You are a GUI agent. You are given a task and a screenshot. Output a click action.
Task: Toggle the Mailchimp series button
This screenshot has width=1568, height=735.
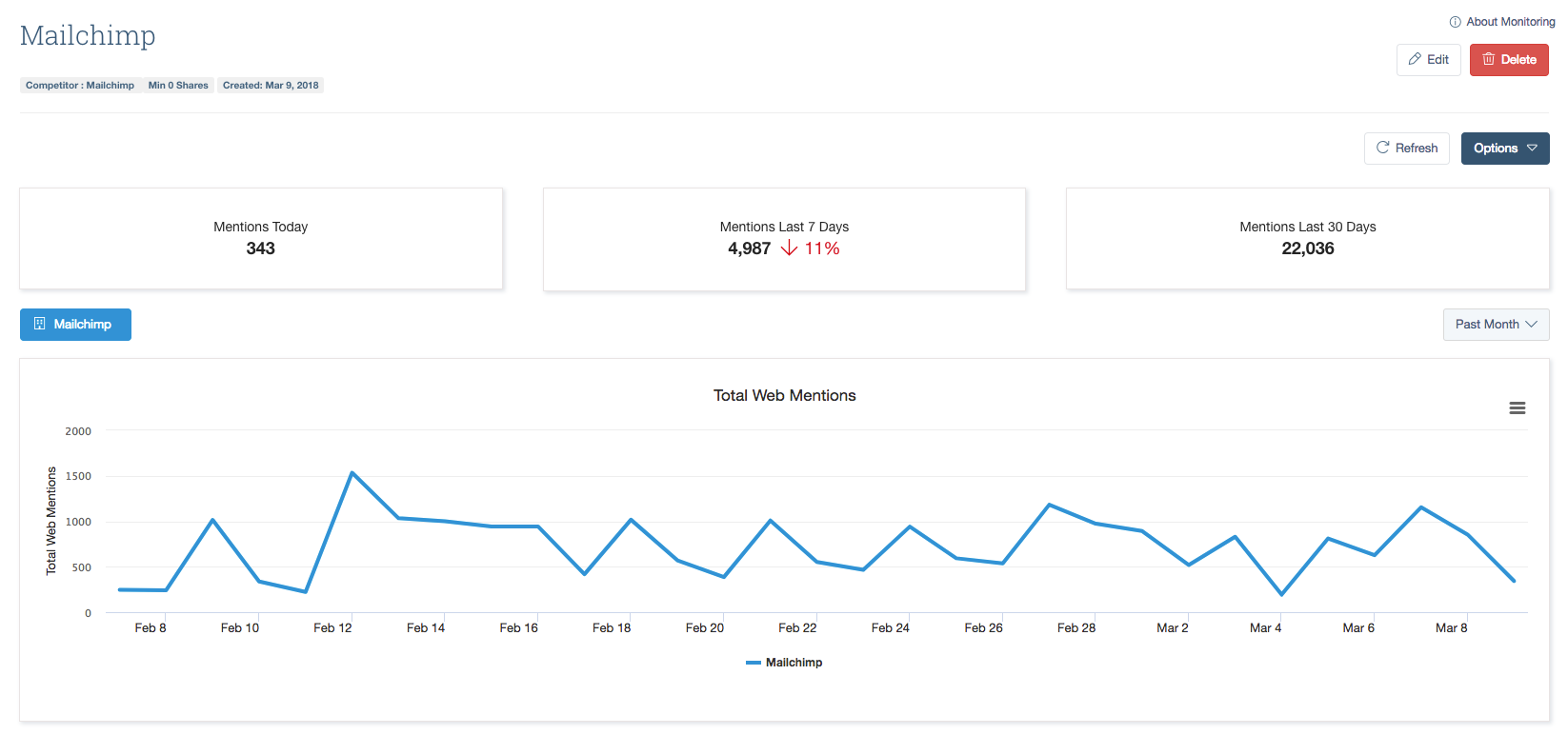tap(75, 324)
